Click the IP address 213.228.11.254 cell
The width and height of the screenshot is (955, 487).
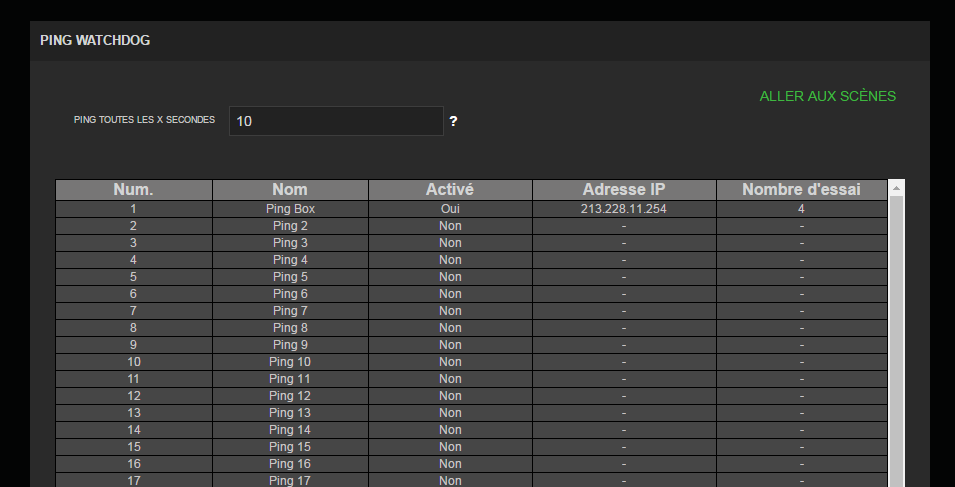pyautogui.click(x=624, y=209)
